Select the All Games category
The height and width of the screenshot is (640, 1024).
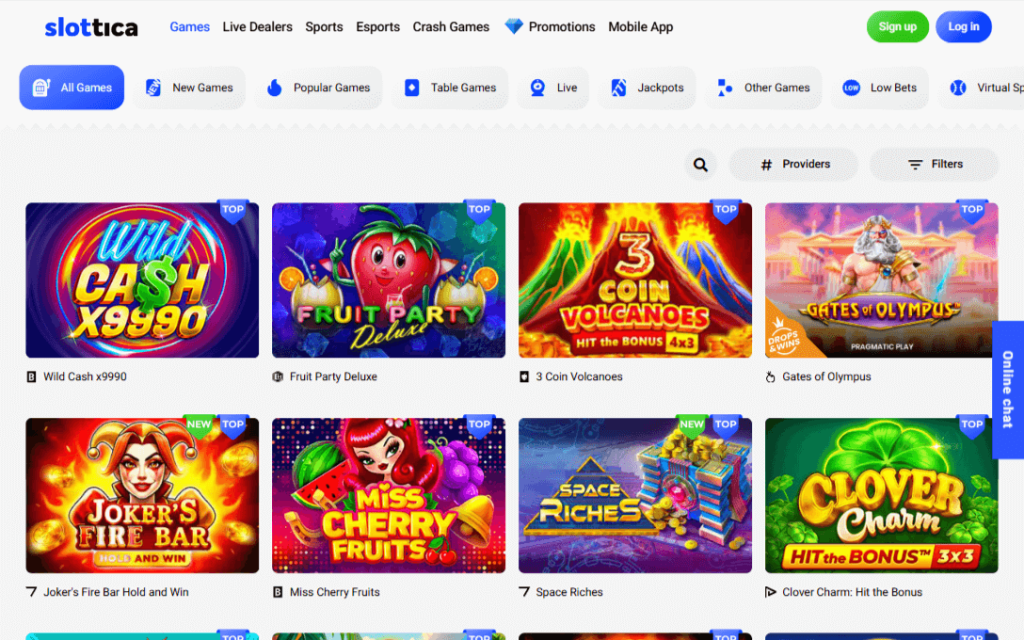[x=72, y=88]
